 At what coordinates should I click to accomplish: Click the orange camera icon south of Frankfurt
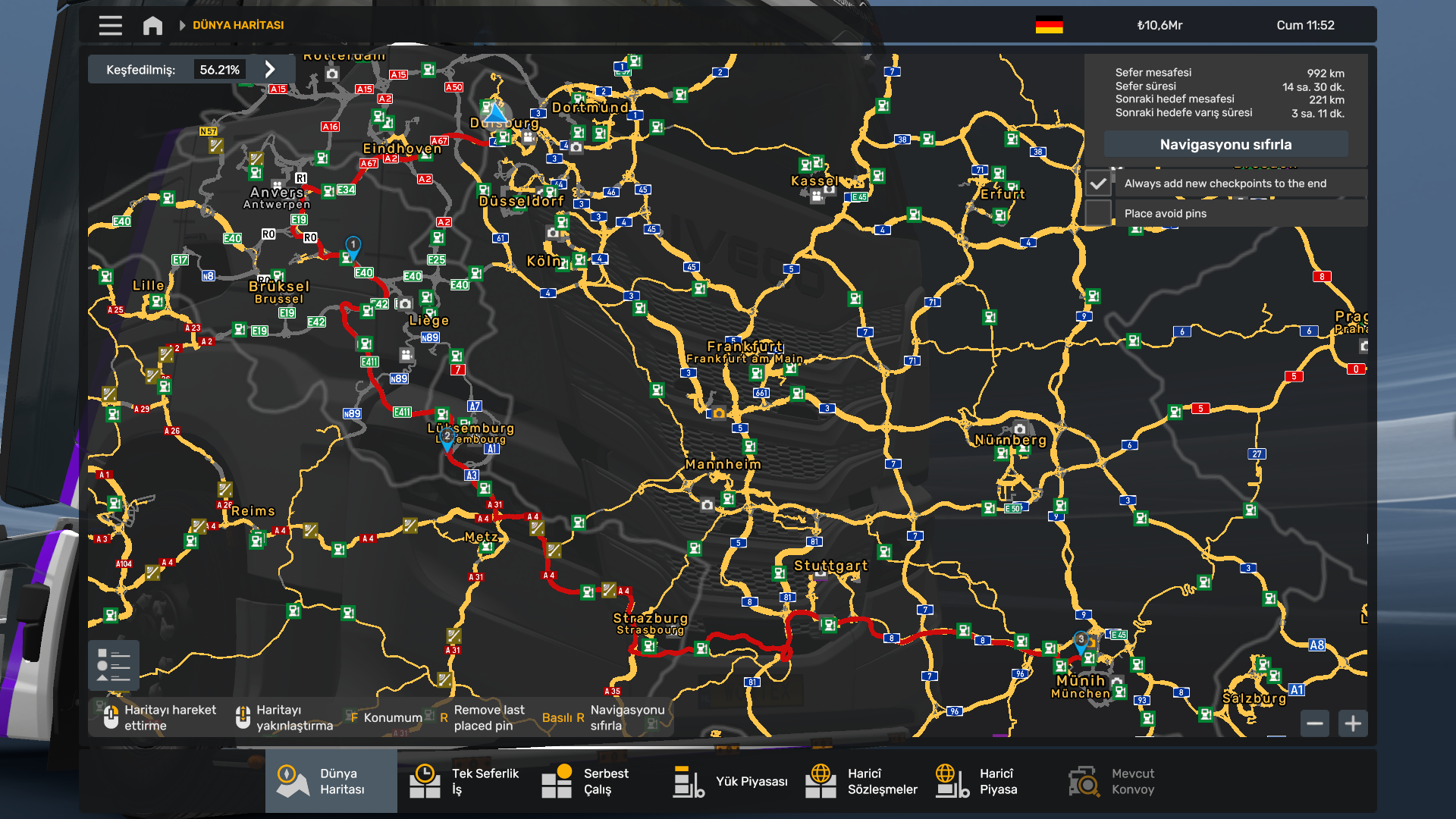tap(719, 413)
